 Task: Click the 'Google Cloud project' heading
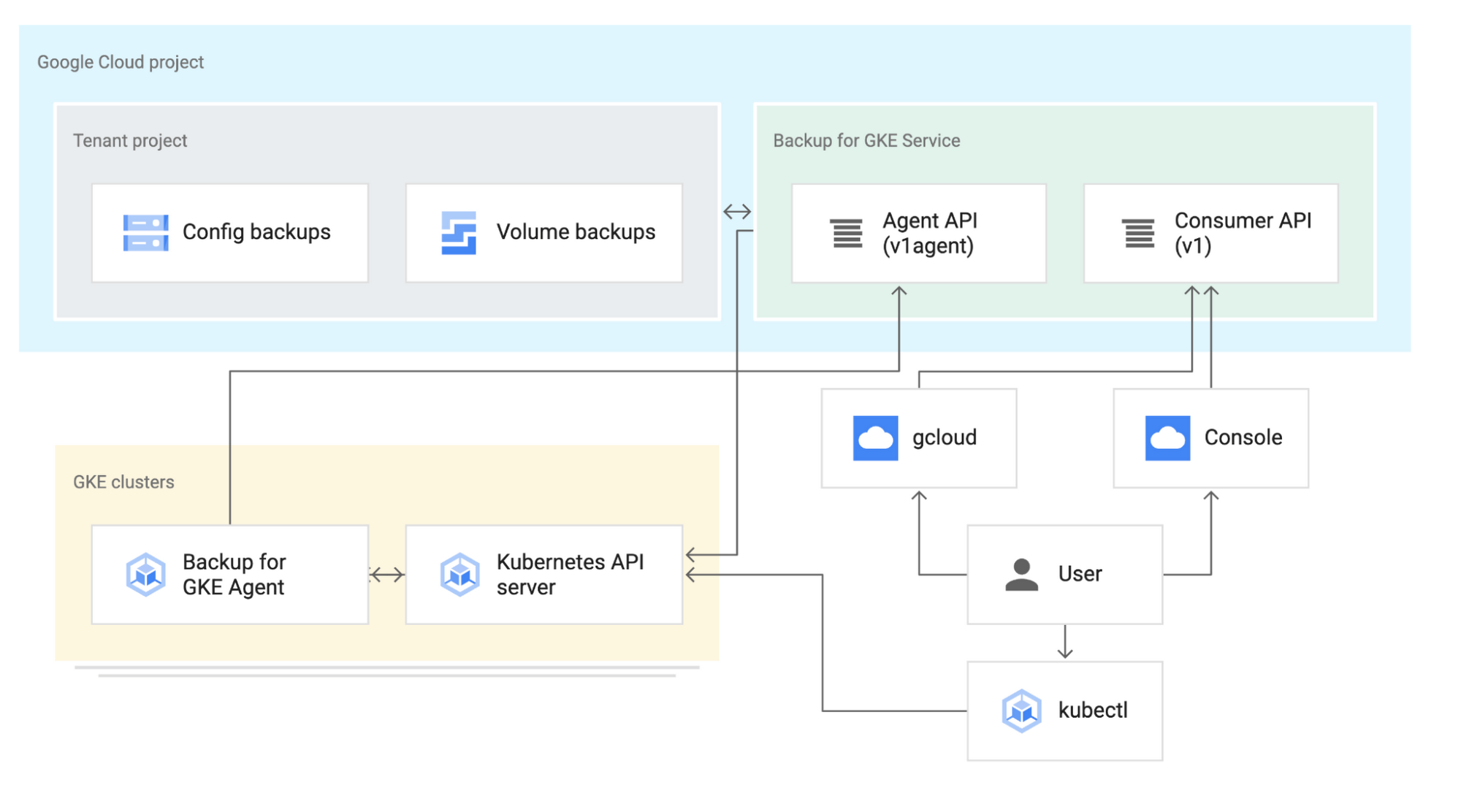(x=121, y=63)
